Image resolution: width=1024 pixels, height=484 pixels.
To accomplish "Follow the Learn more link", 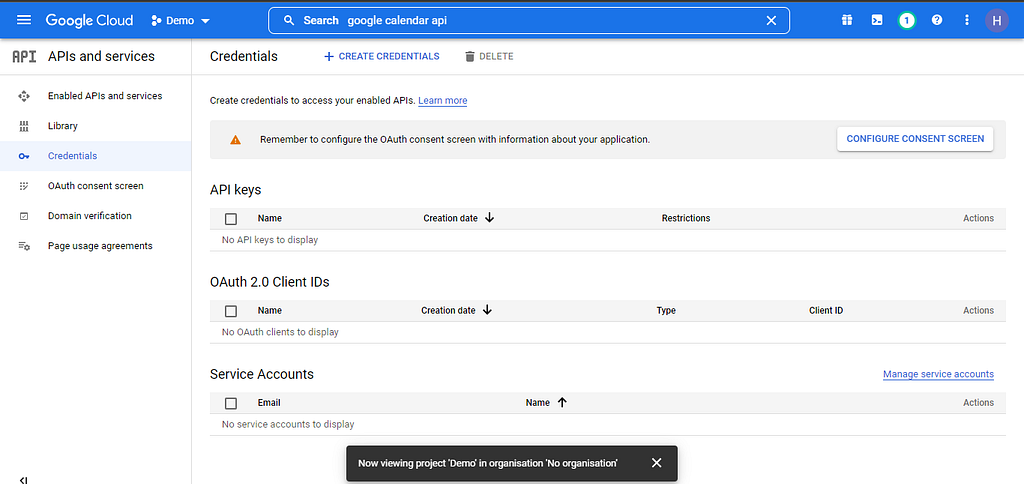I will click(x=443, y=101).
